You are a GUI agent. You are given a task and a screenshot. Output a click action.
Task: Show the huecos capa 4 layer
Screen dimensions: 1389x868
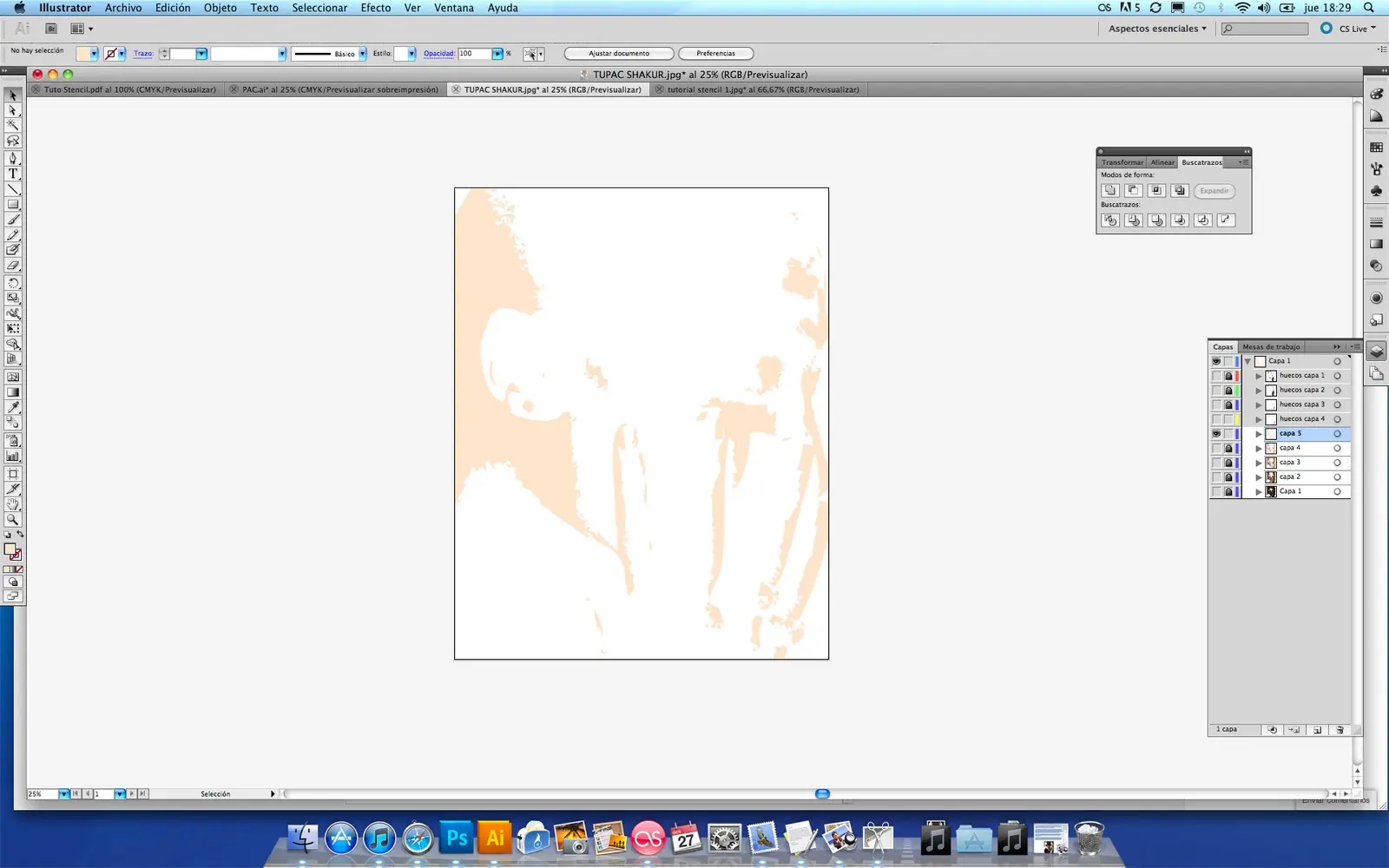click(1216, 419)
